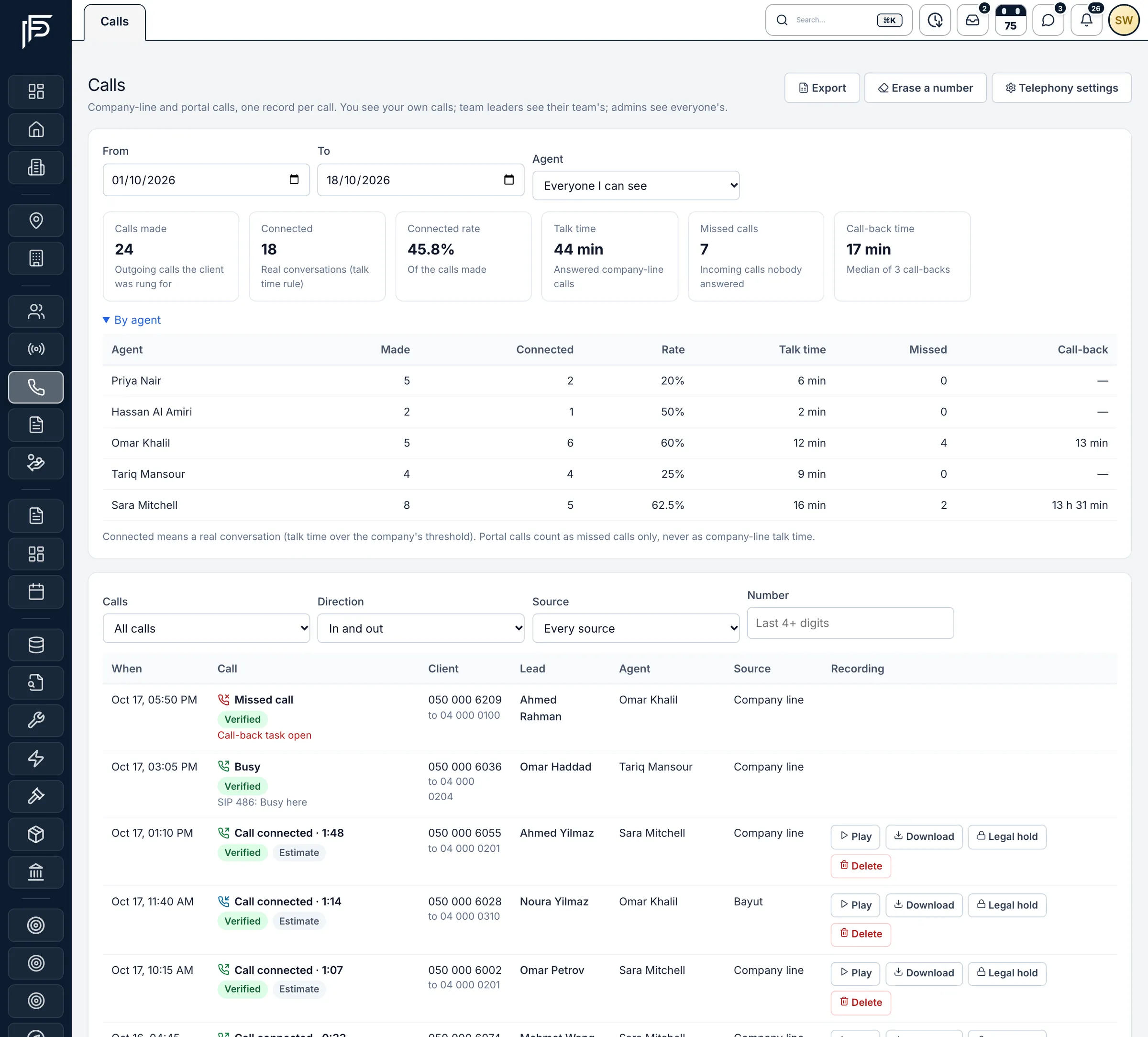Collapse the 'By agent' section
Image resolution: width=1148 pixels, height=1037 pixels.
(x=132, y=320)
